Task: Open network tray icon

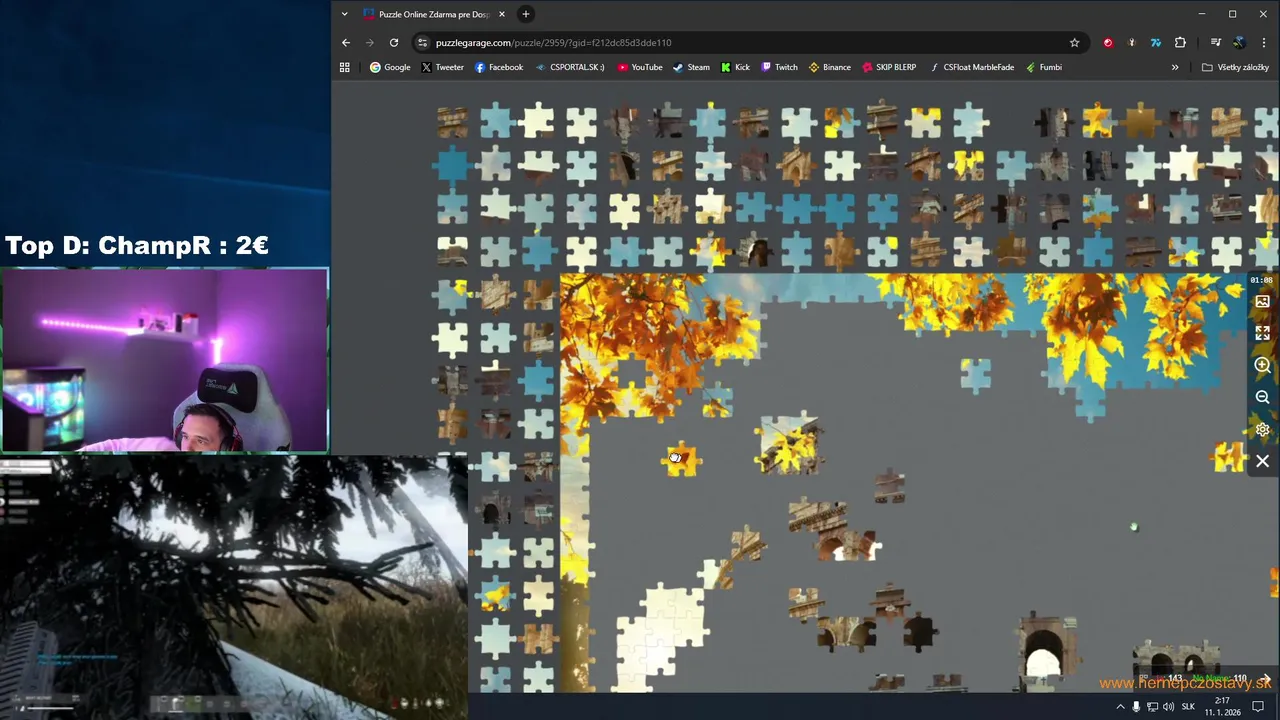Action: pos(1152,707)
